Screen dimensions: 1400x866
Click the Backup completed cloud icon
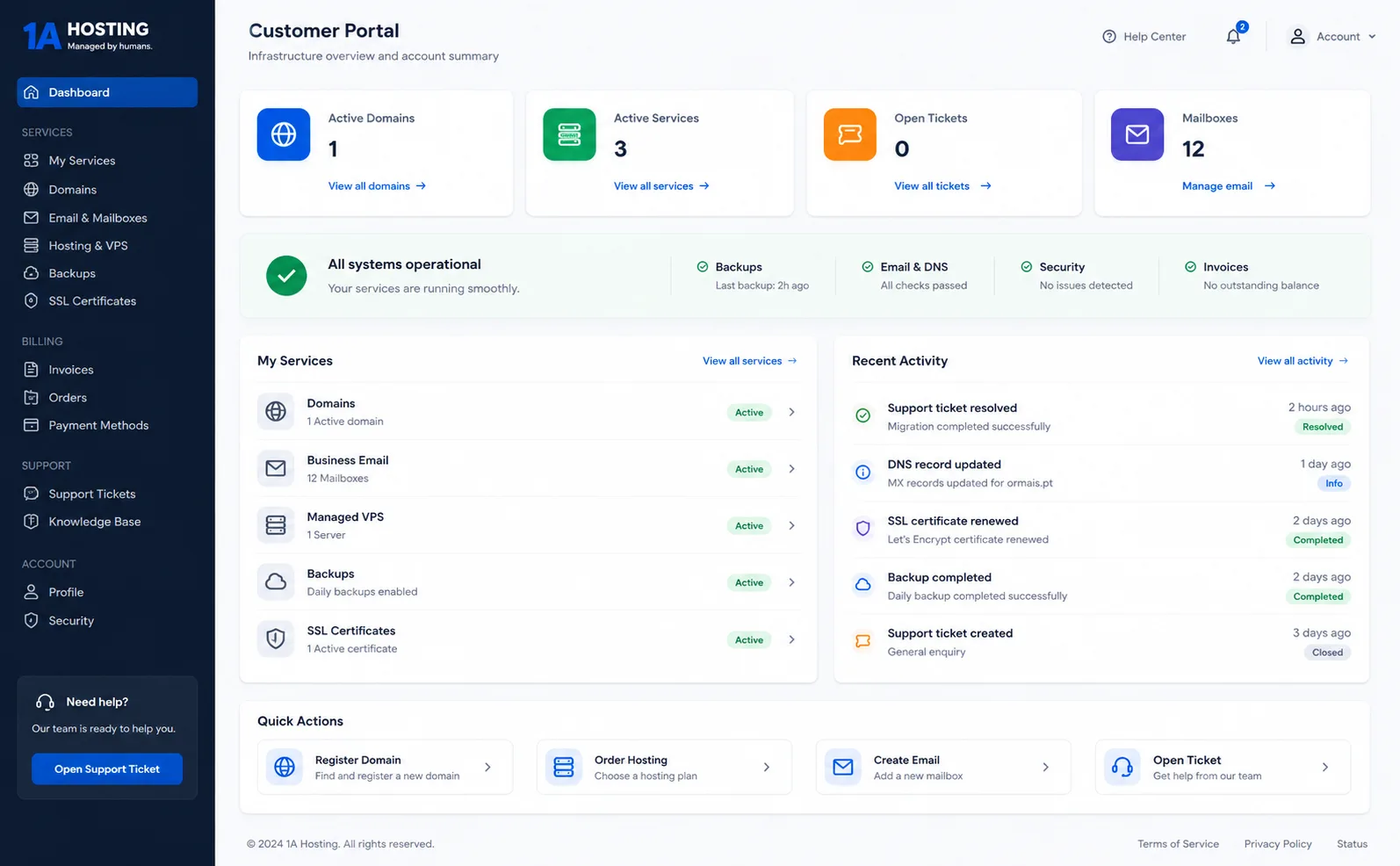pos(863,585)
